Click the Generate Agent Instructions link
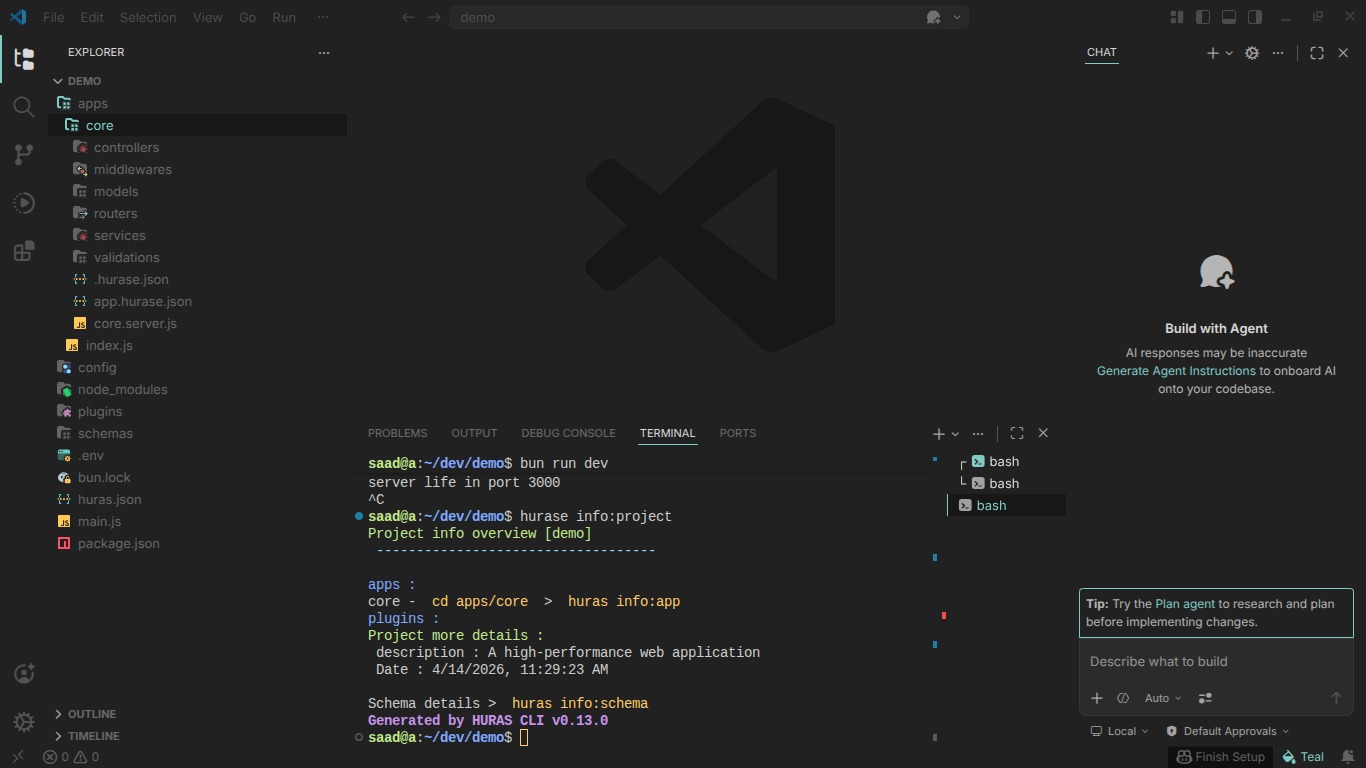This screenshot has height=768, width=1366. click(1176, 371)
